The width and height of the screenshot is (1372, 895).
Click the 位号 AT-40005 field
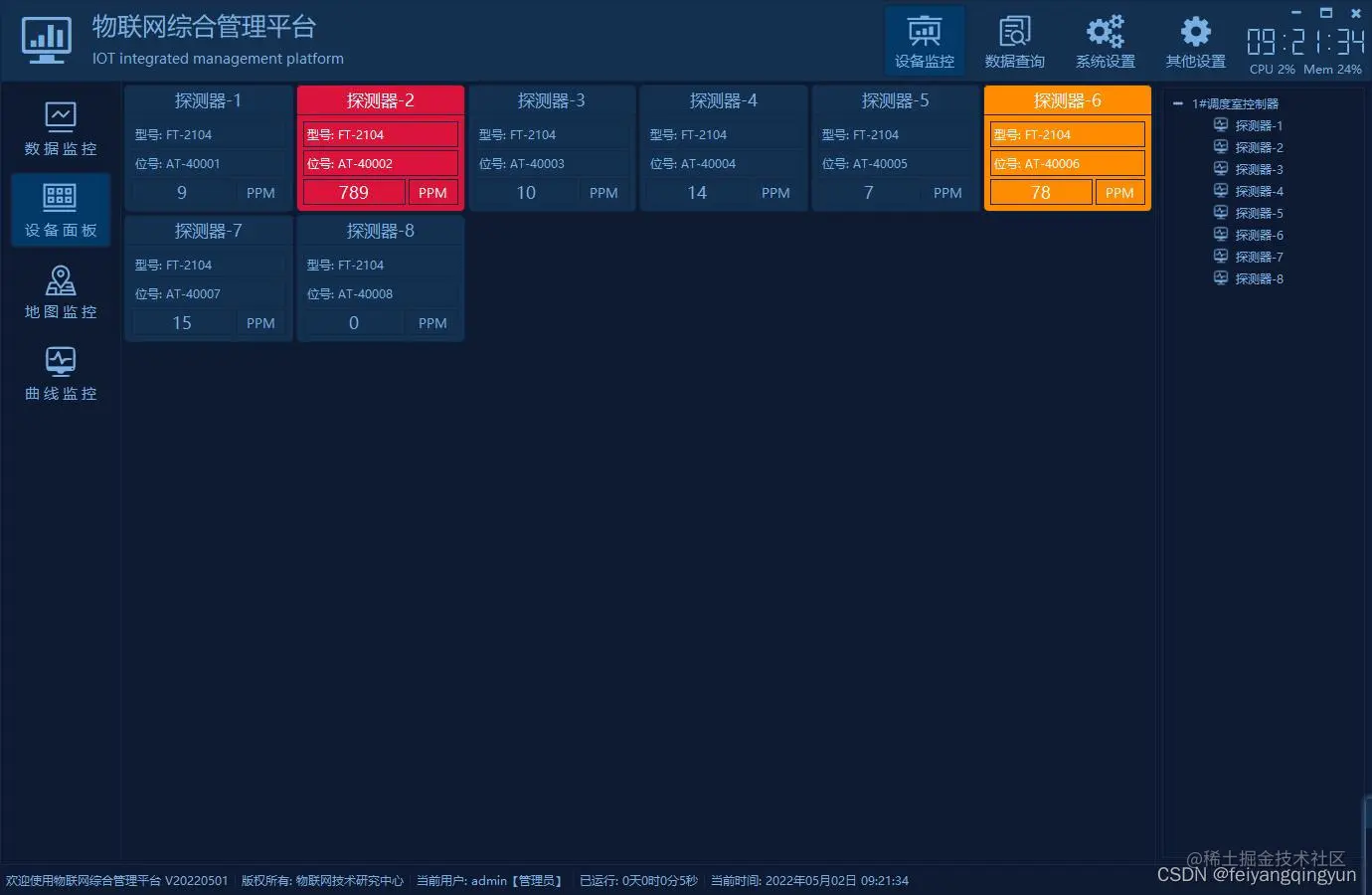pyautogui.click(x=897, y=163)
